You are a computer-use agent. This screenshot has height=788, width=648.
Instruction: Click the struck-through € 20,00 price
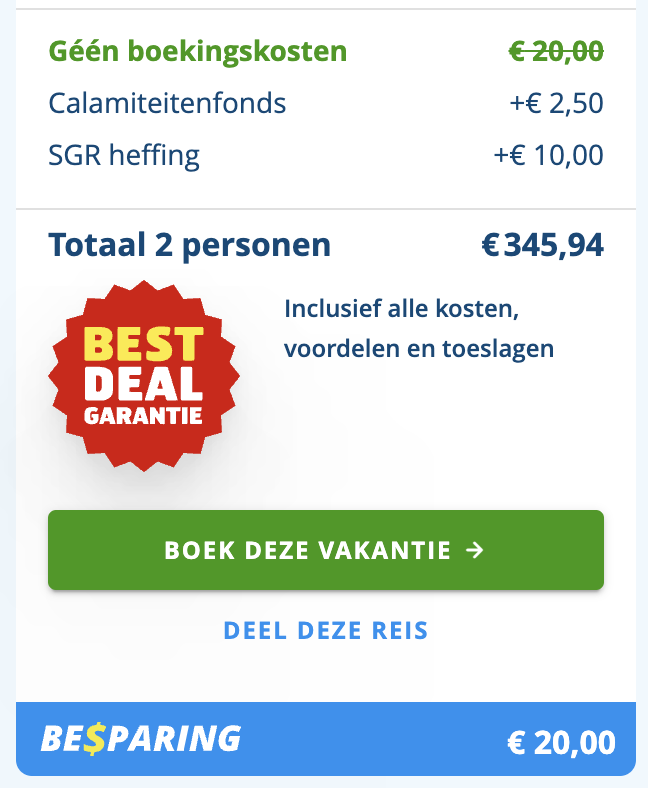[556, 51]
